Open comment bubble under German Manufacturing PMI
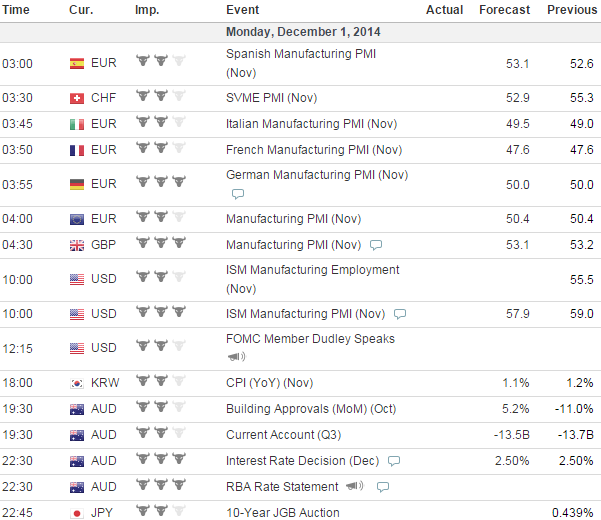 pyautogui.click(x=237, y=194)
